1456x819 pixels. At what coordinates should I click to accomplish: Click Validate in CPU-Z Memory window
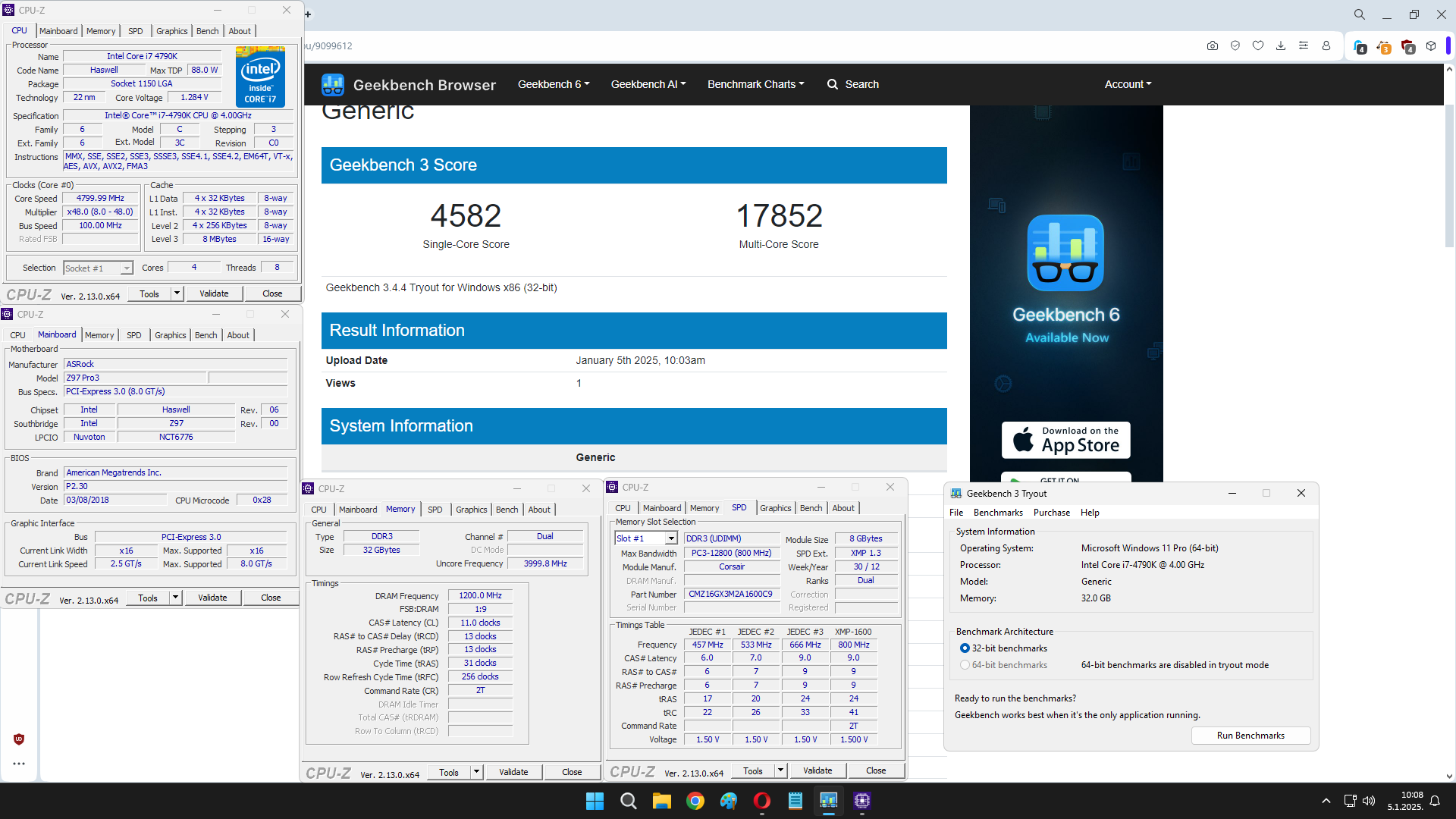513,772
